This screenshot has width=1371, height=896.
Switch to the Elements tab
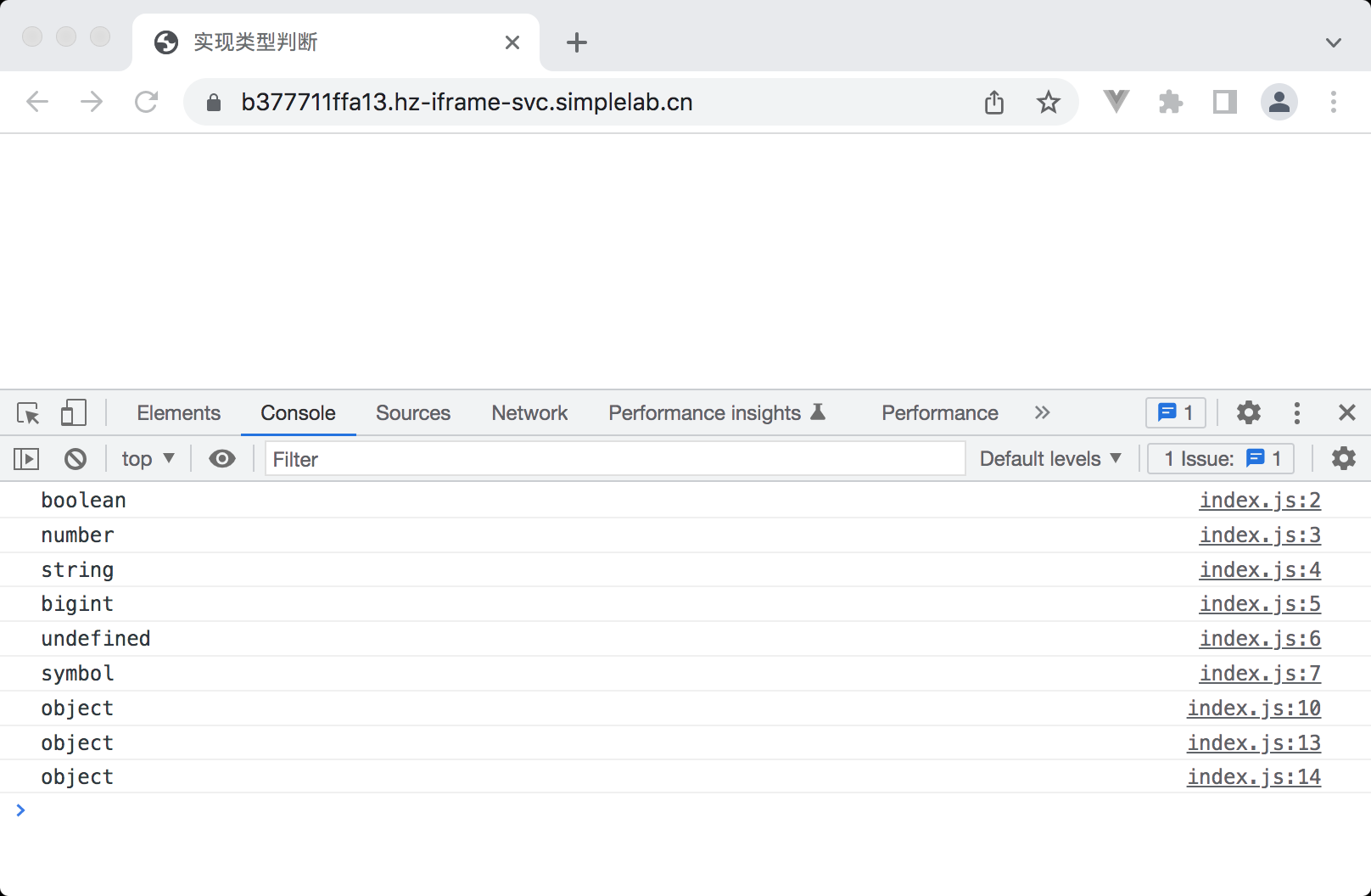tap(178, 413)
